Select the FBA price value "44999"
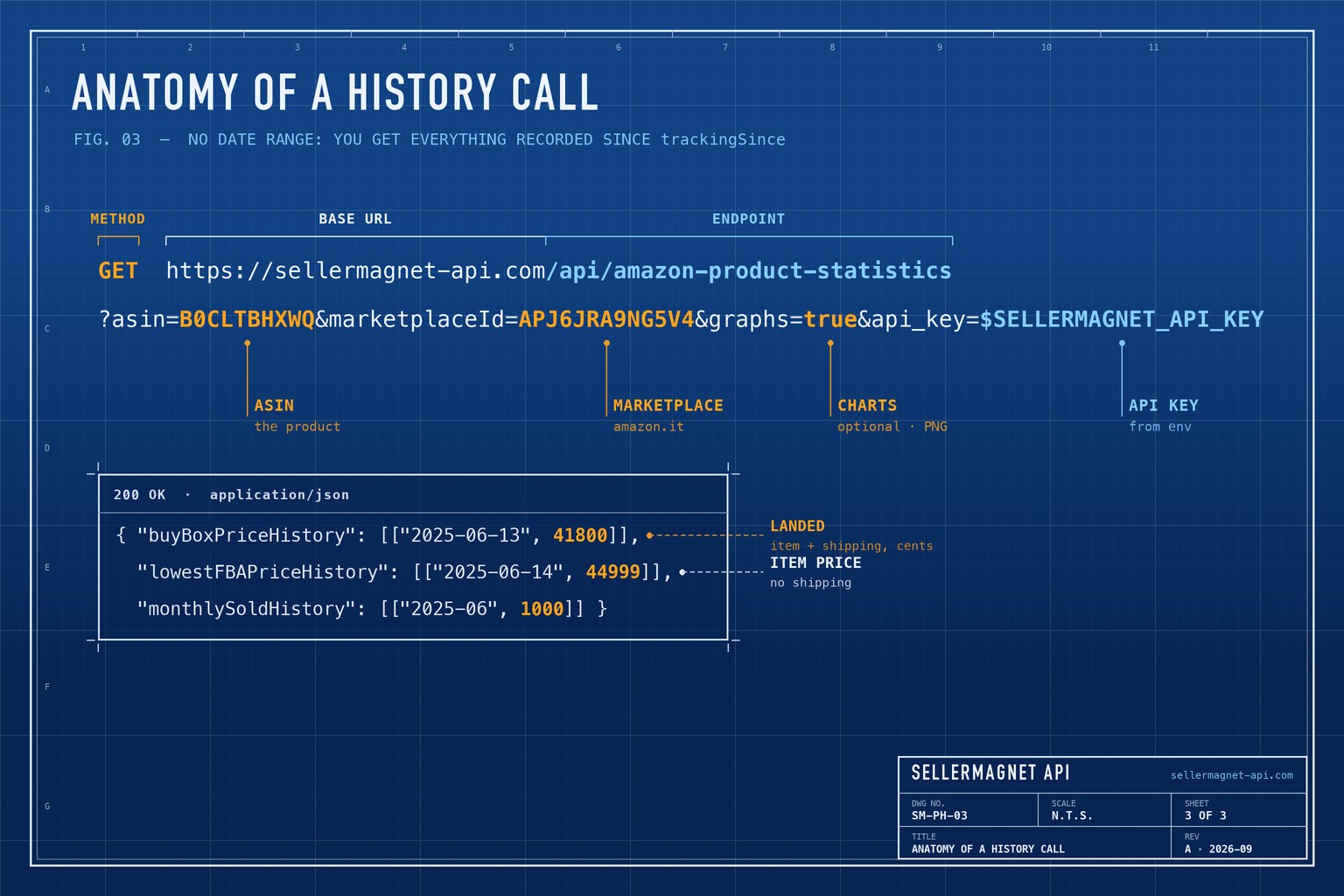 click(x=613, y=572)
